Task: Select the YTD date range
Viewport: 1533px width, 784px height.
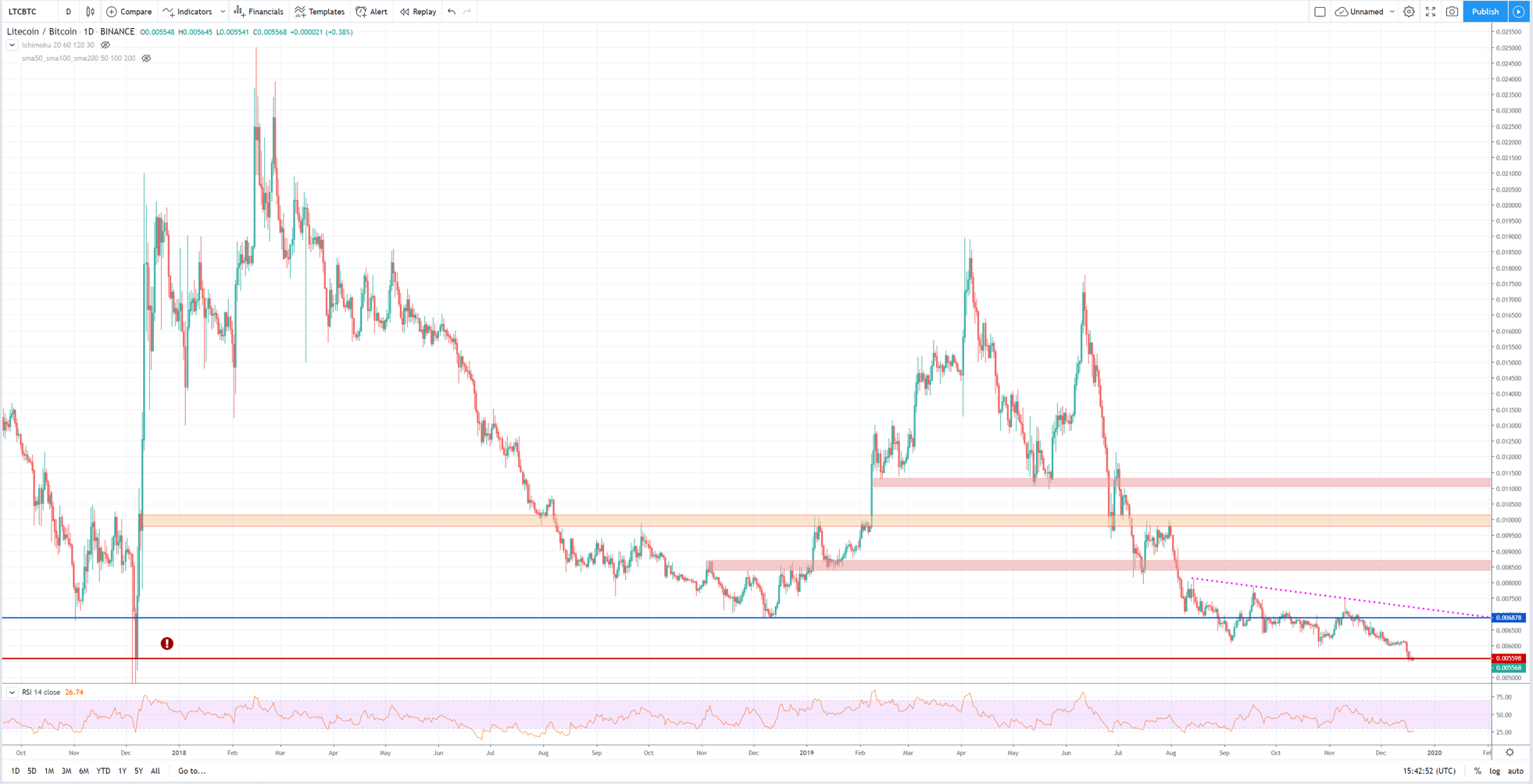Action: click(x=103, y=771)
